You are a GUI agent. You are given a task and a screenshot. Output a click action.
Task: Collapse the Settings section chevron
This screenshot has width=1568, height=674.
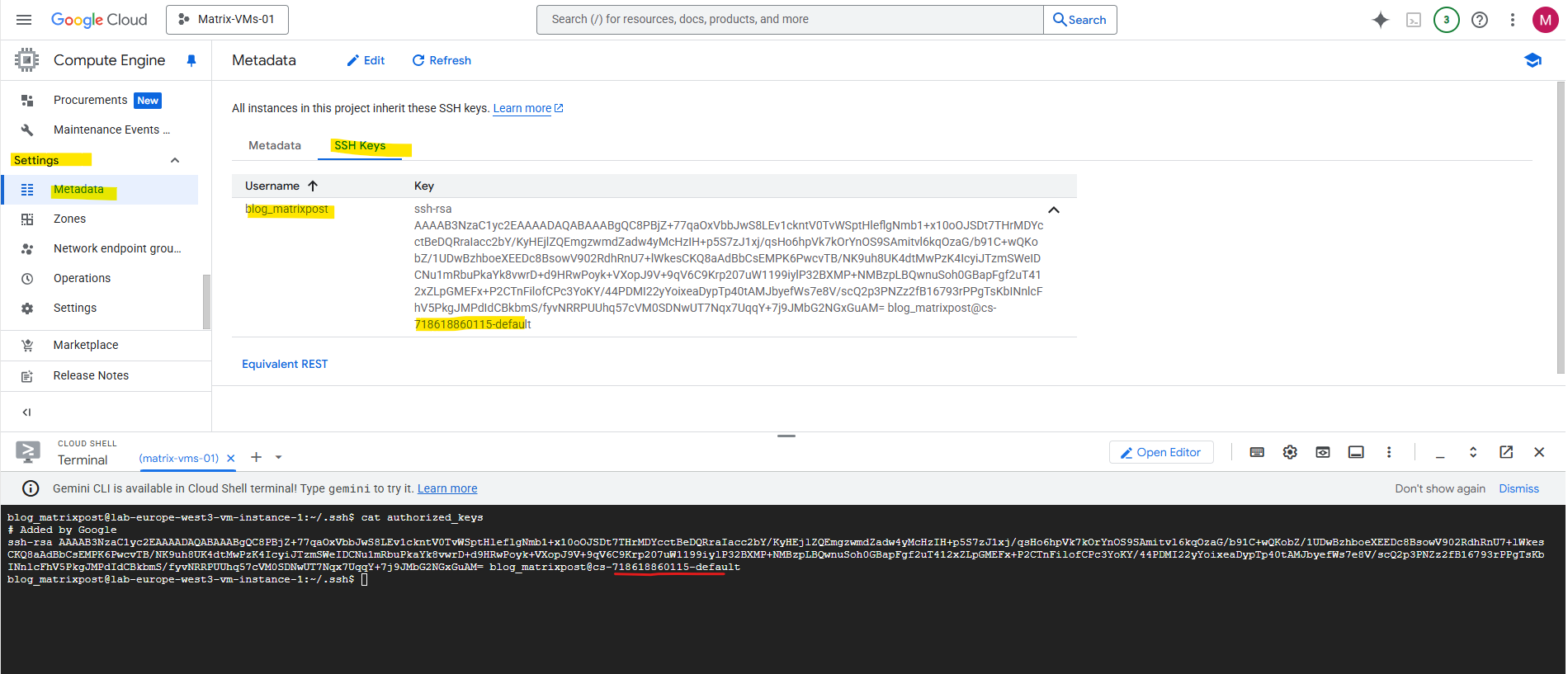coord(175,160)
